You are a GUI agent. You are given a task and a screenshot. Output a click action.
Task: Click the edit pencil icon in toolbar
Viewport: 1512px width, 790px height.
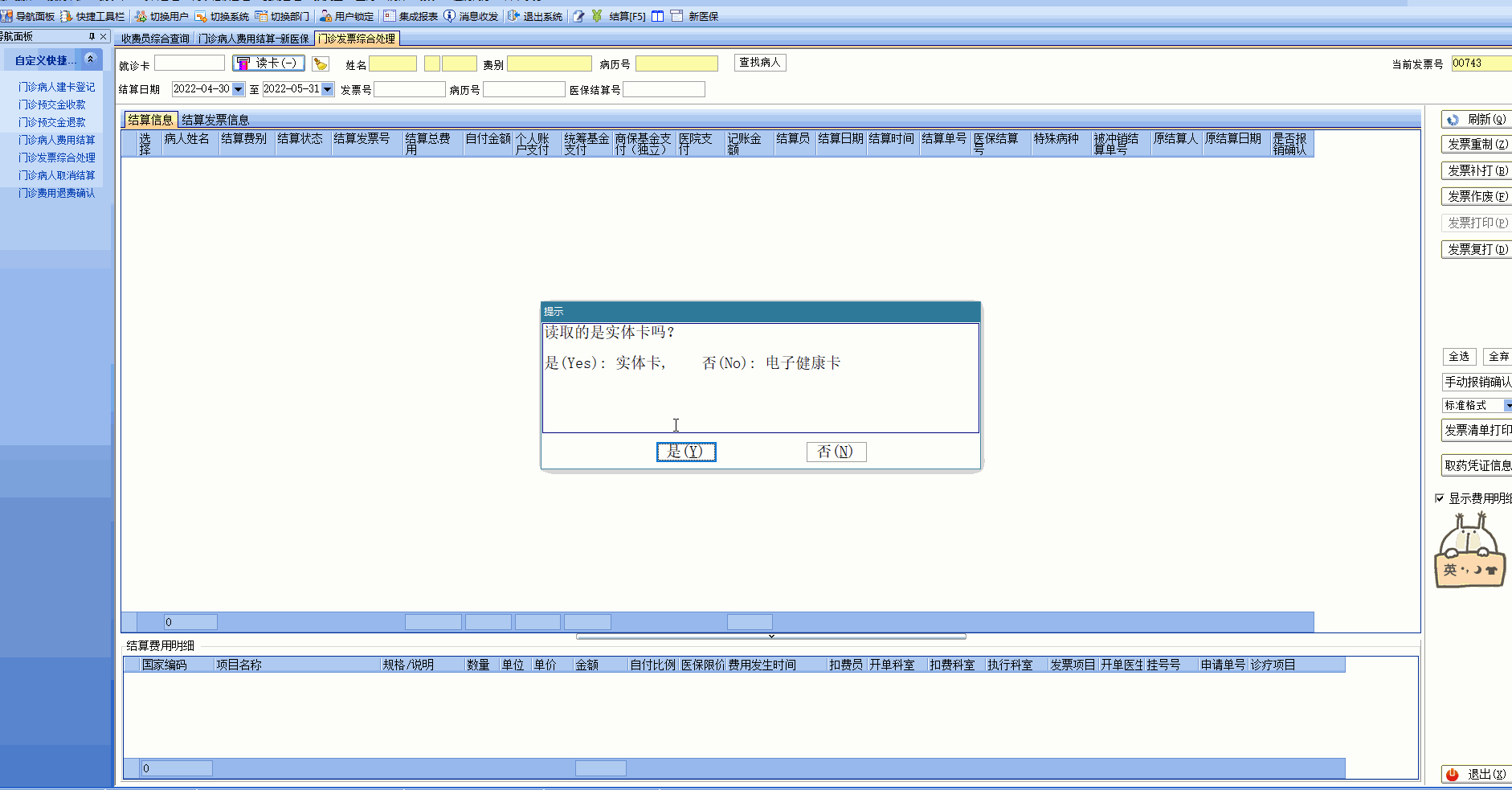(578, 16)
